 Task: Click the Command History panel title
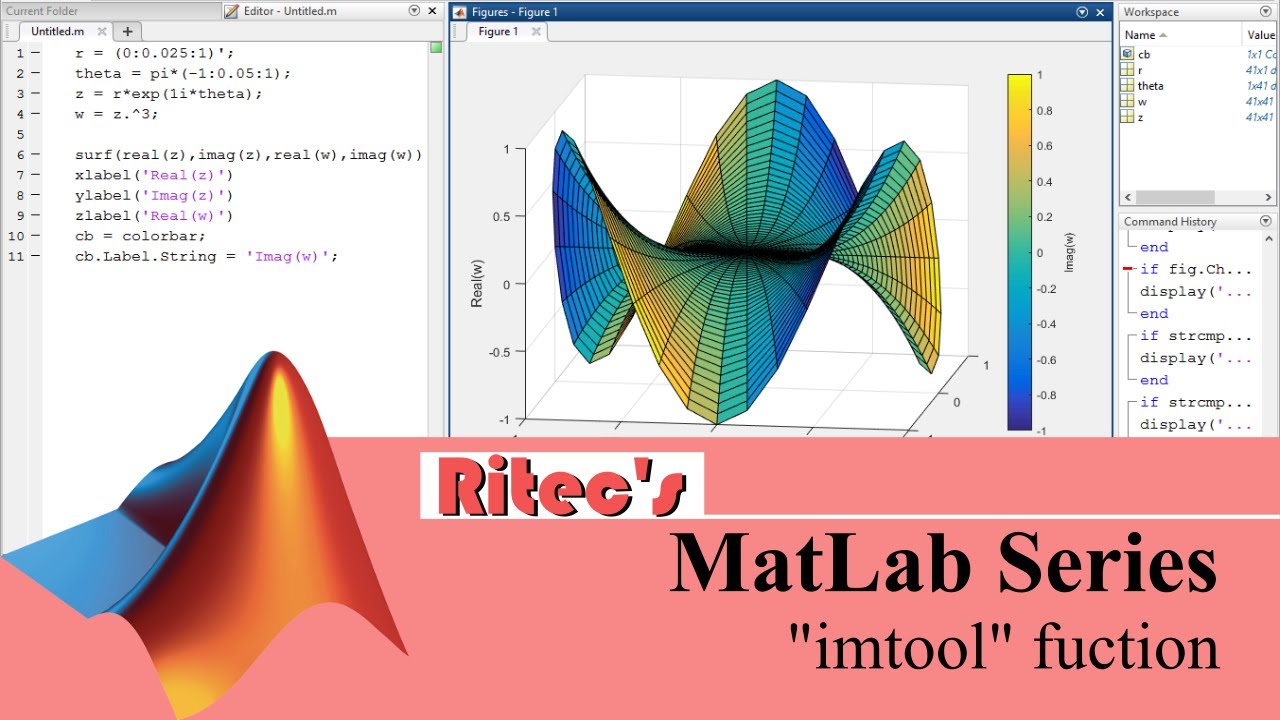pos(1170,221)
